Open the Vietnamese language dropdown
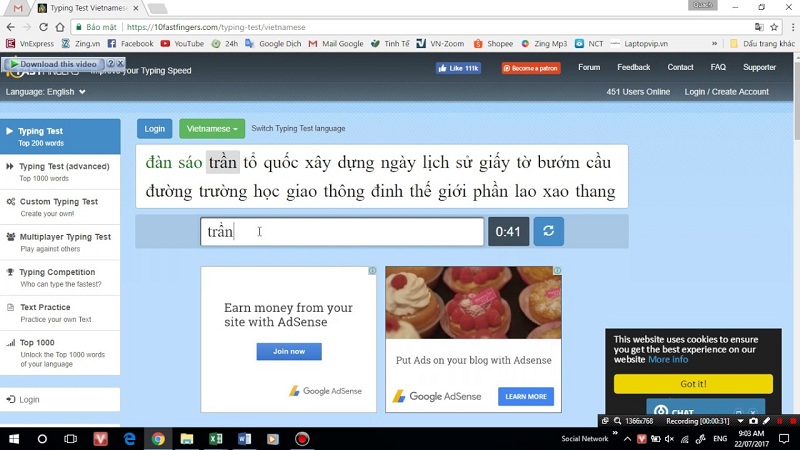Screen dimensions: 800x450 [212, 129]
